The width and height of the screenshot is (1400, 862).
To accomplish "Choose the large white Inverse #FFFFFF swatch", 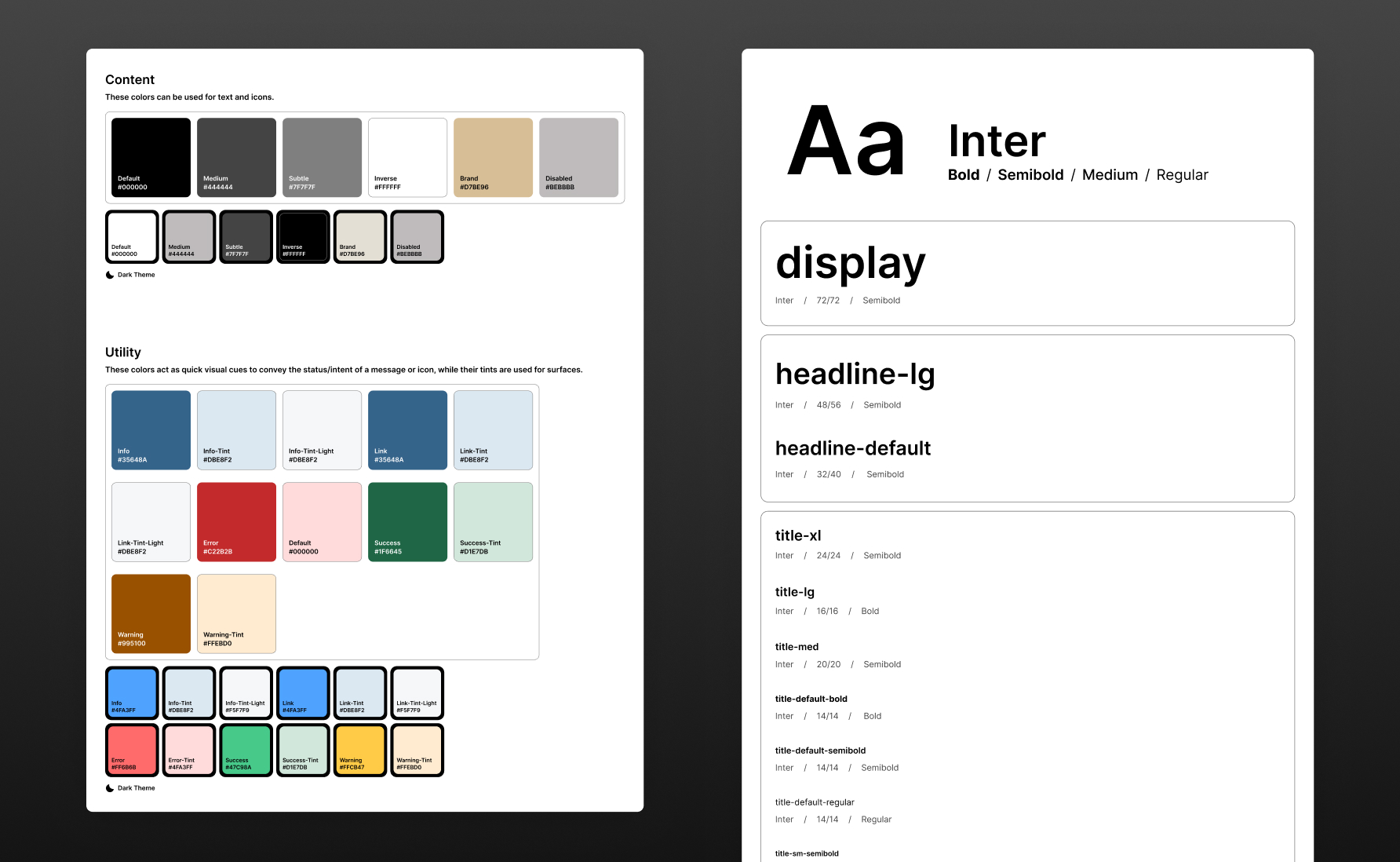I will coord(407,157).
